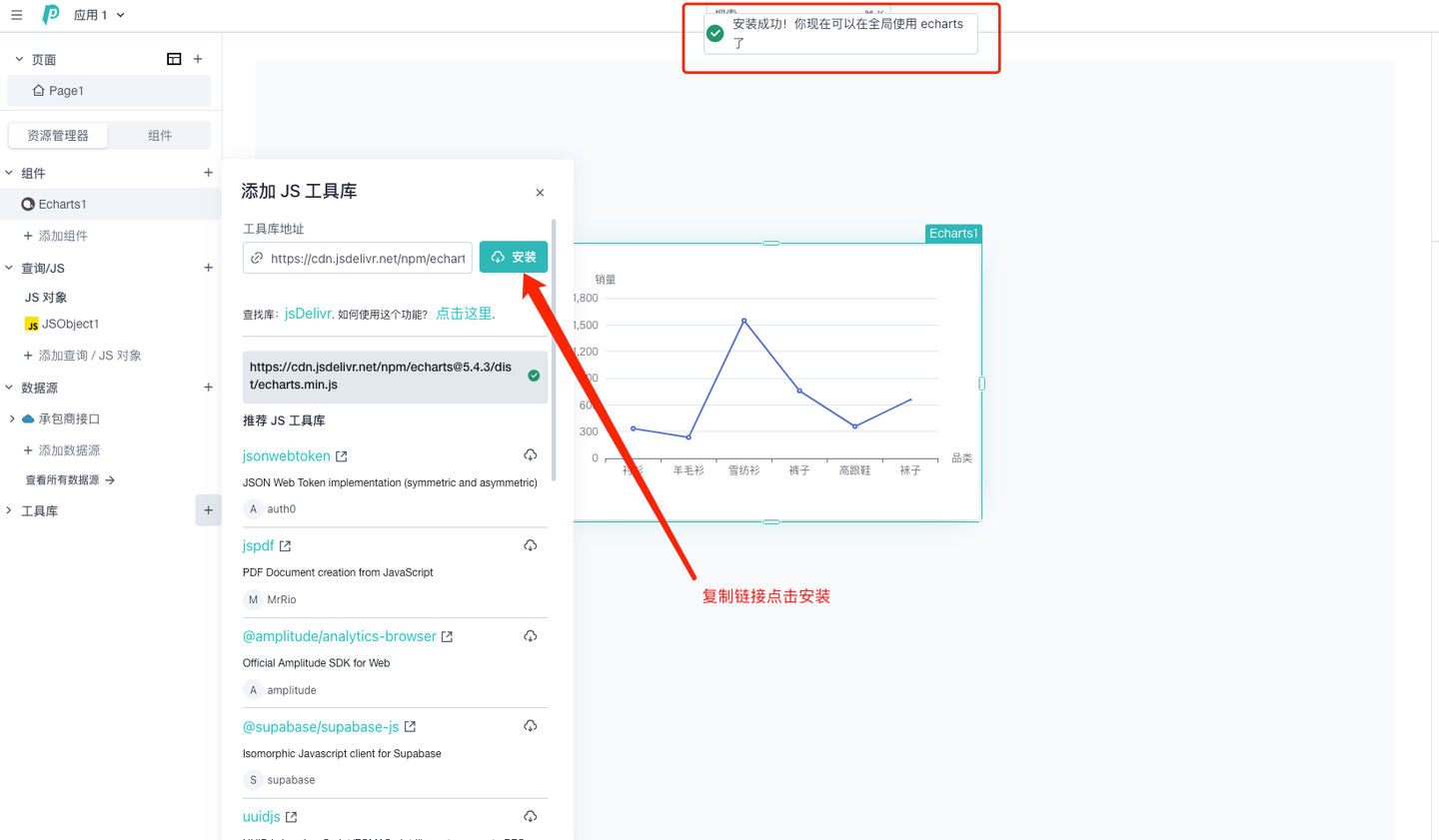Click the MrRio author avatar
1439x840 pixels.
[x=253, y=599]
